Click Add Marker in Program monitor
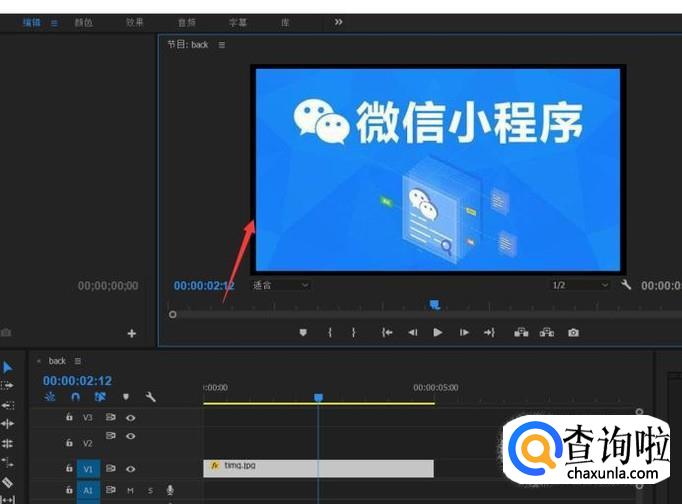Image resolution: width=682 pixels, height=504 pixels. pyautogui.click(x=303, y=333)
